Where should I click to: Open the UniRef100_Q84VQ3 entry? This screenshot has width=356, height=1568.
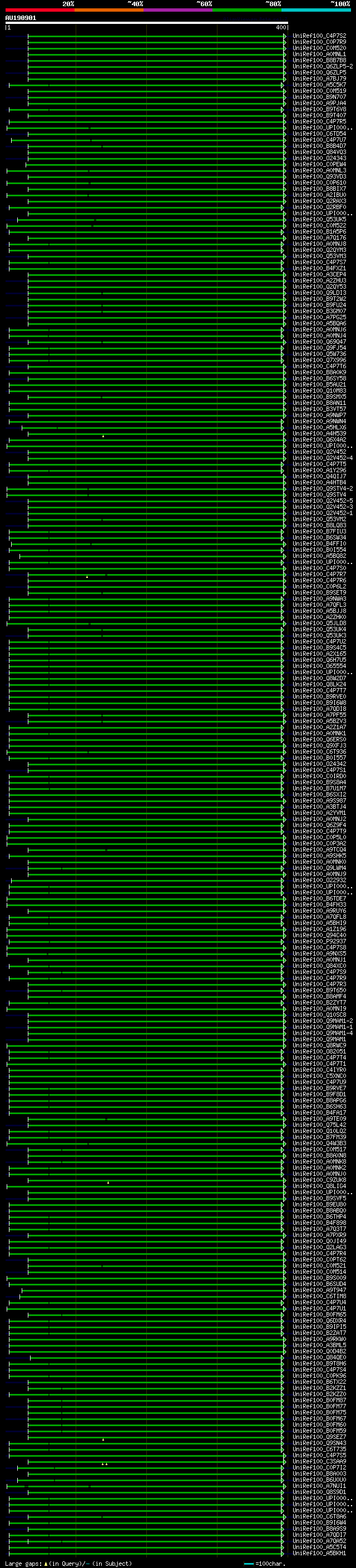tap(319, 152)
